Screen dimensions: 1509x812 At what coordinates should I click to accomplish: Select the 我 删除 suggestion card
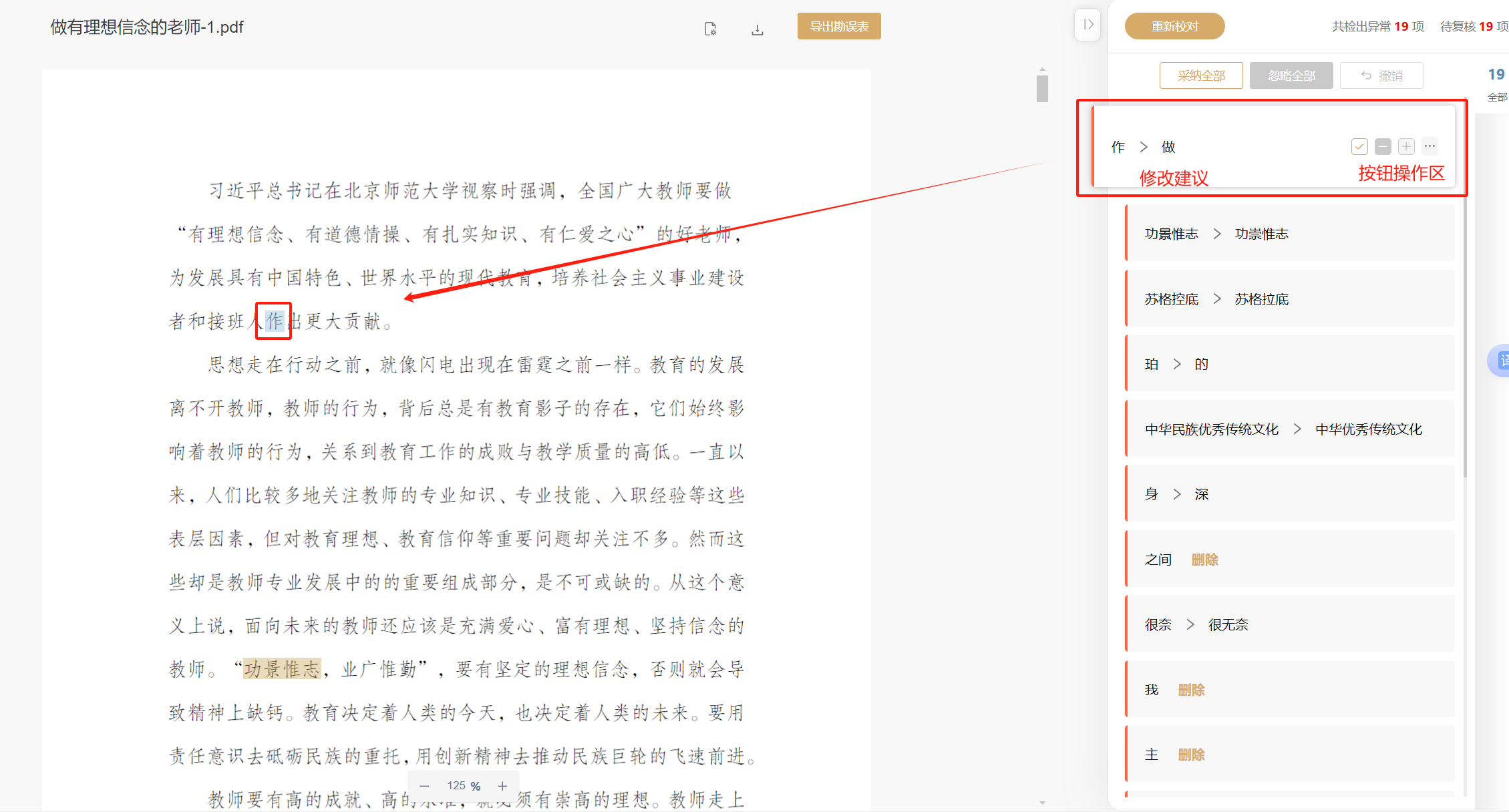[1290, 689]
